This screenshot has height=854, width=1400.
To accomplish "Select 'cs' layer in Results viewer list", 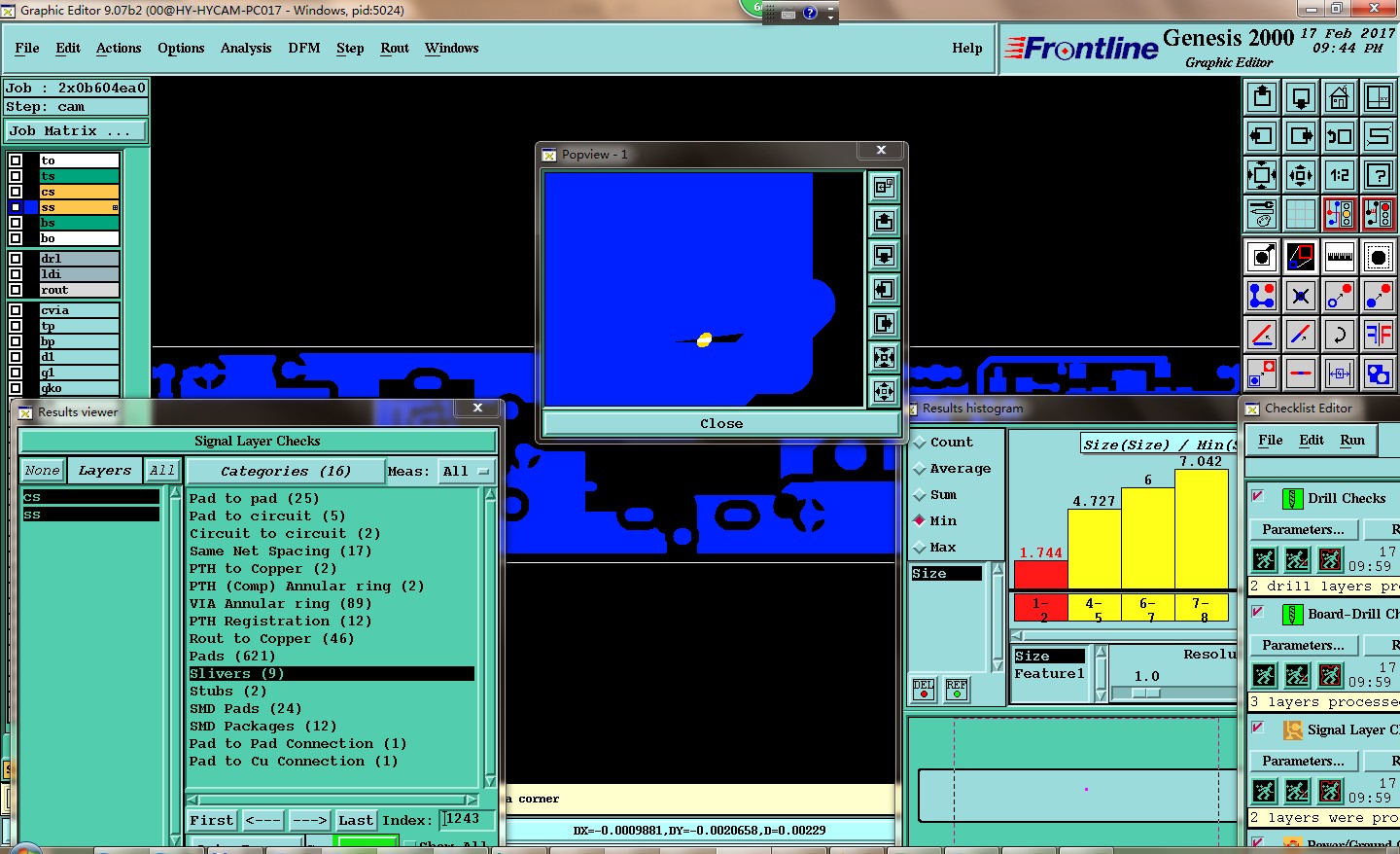I will tap(90, 497).
